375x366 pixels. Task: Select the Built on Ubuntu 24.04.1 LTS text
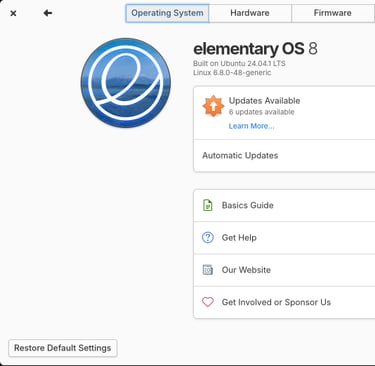[239, 63]
